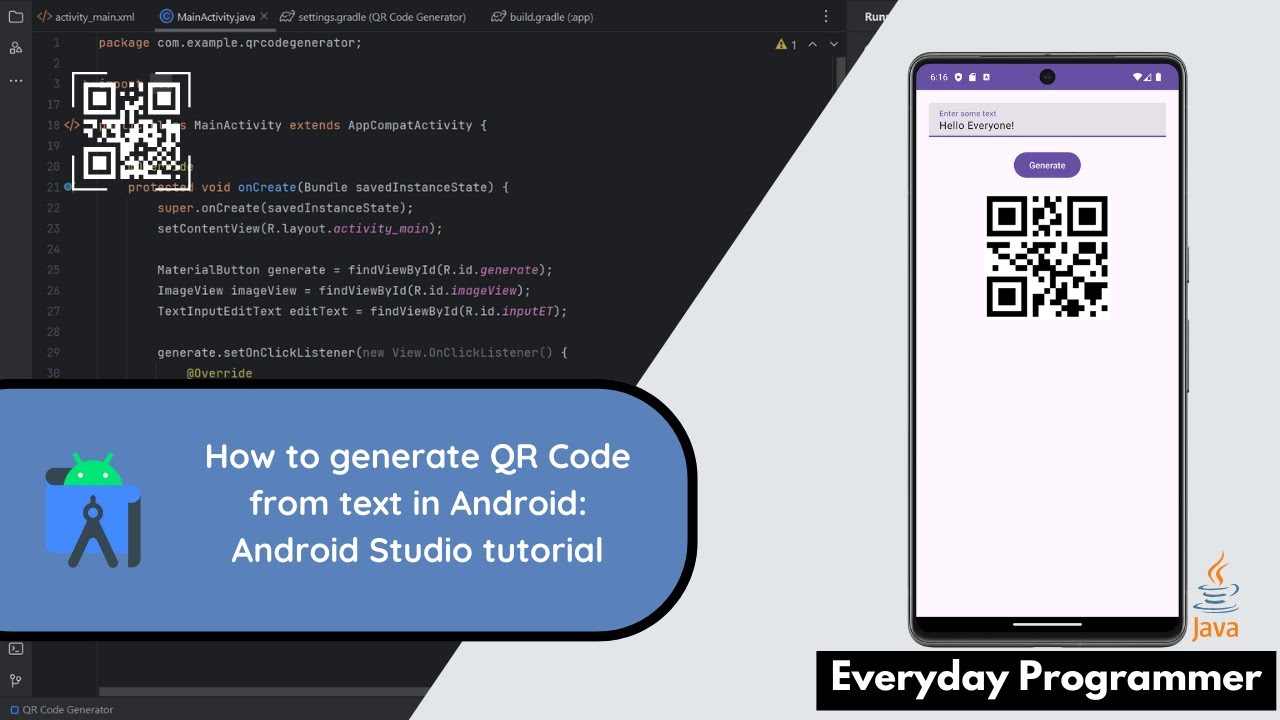Click 'onCreate' method name in code

pos(267,187)
